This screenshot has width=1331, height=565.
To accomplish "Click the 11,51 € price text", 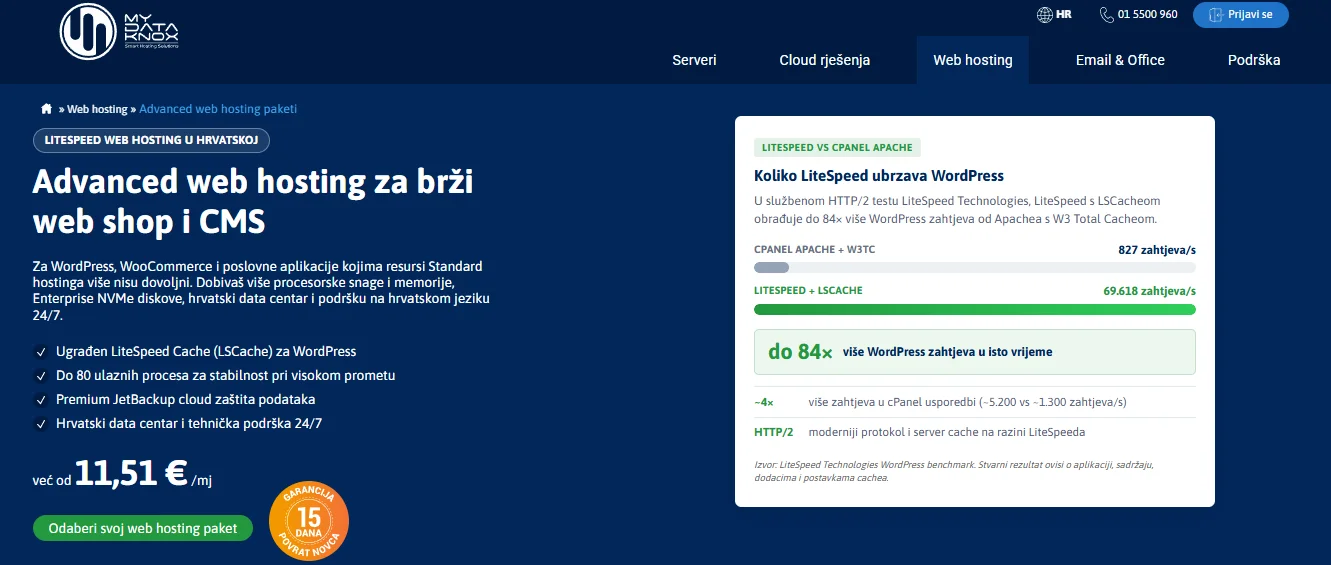I will [131, 473].
